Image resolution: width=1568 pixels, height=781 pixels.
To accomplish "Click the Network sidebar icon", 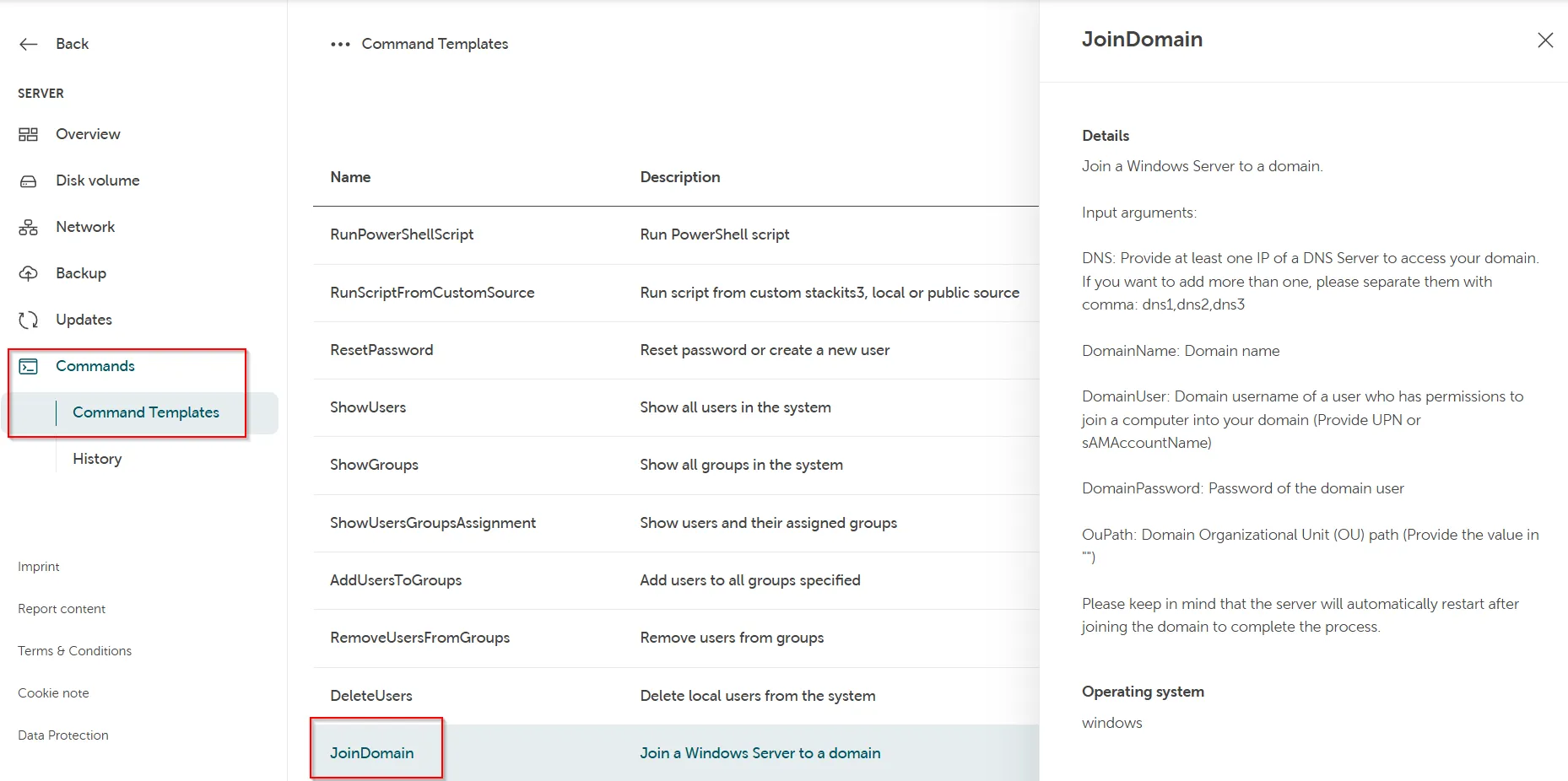I will [x=28, y=226].
